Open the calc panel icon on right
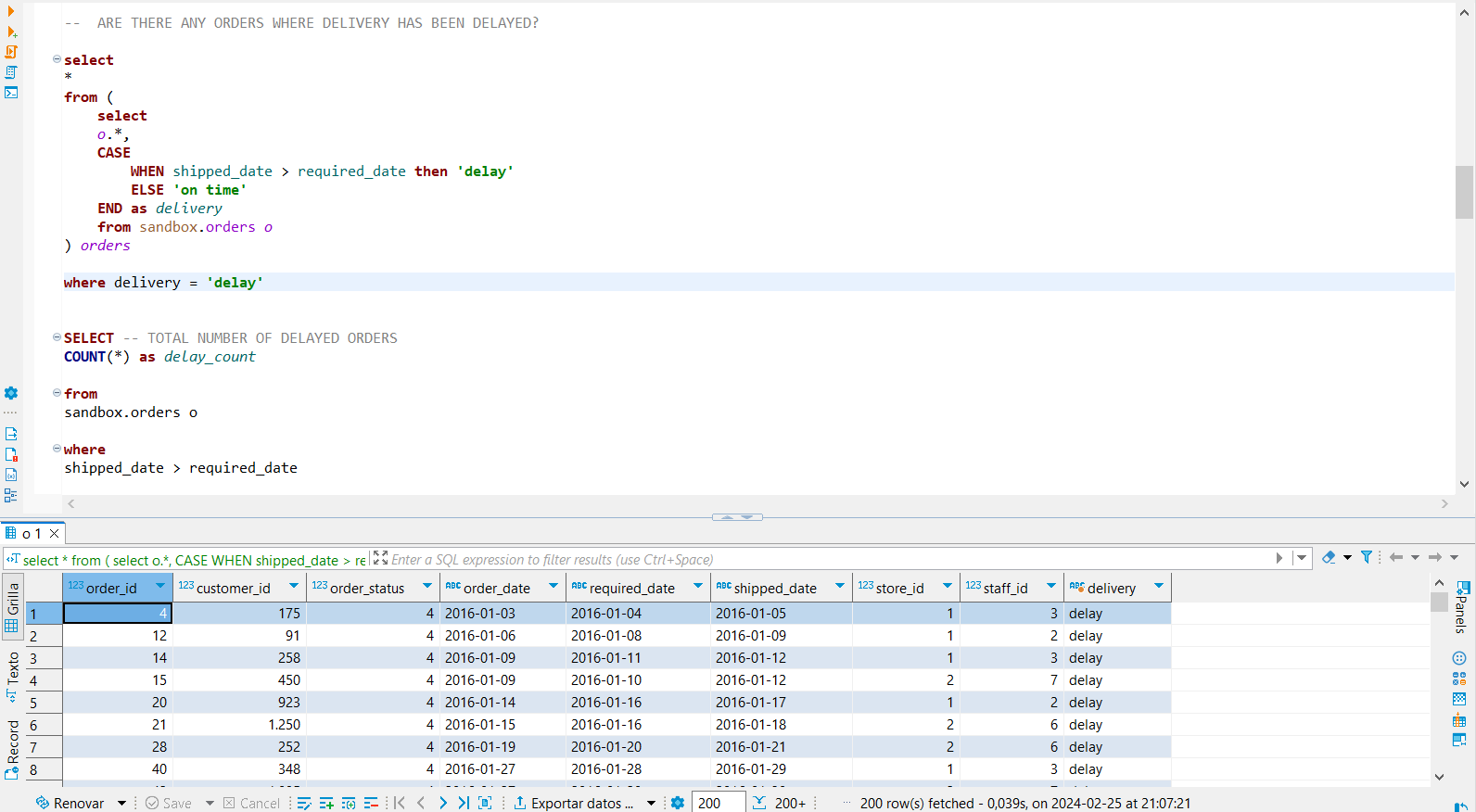This screenshot has width=1476, height=812. click(1459, 679)
